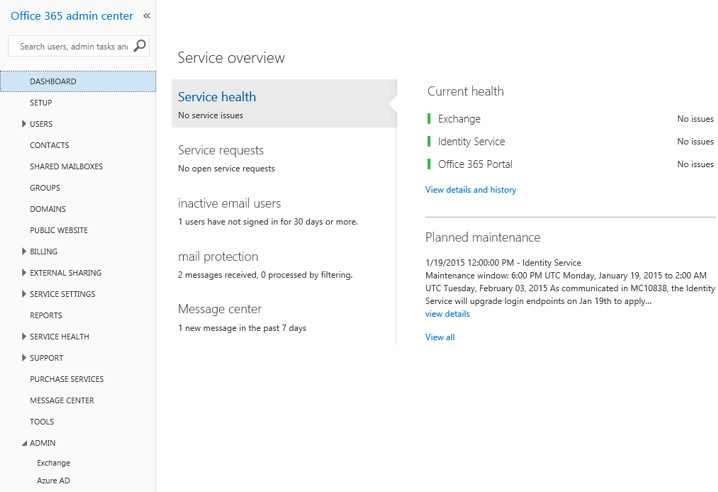
Task: Open SERVICE SETTINGS in the sidebar
Action: point(62,294)
